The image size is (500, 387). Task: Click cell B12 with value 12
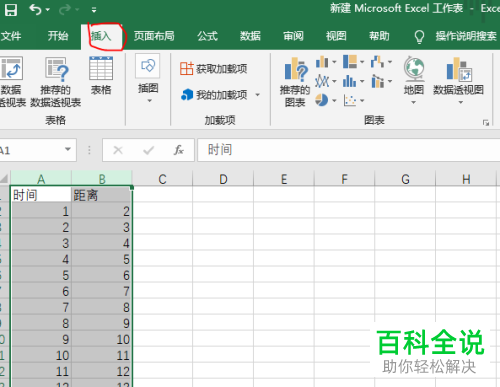click(102, 371)
